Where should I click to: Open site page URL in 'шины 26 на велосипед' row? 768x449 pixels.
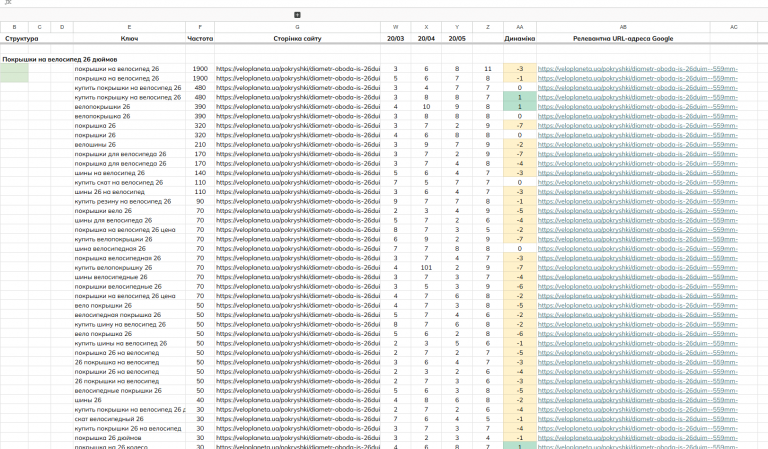coord(297,192)
